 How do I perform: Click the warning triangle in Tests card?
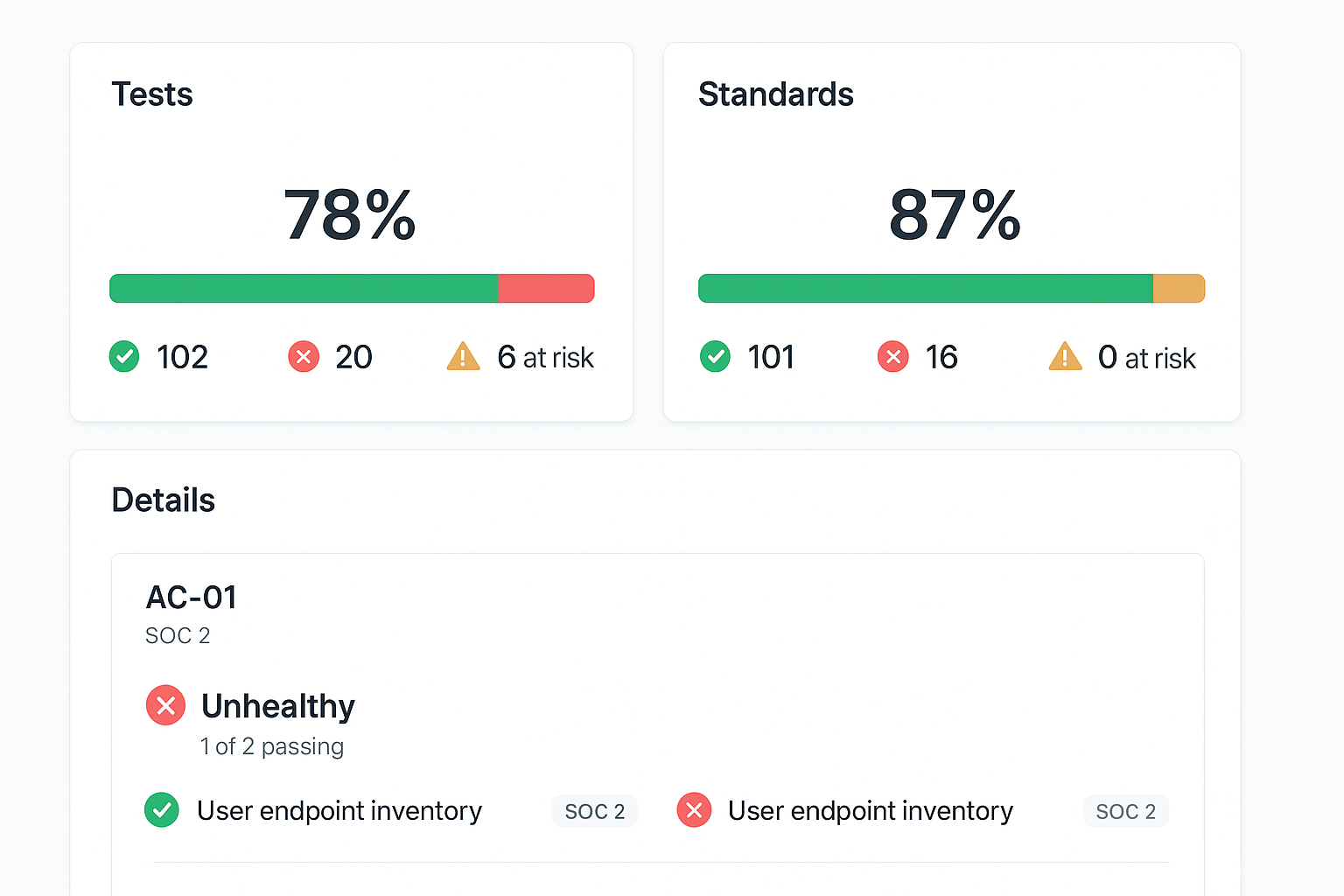tap(463, 357)
